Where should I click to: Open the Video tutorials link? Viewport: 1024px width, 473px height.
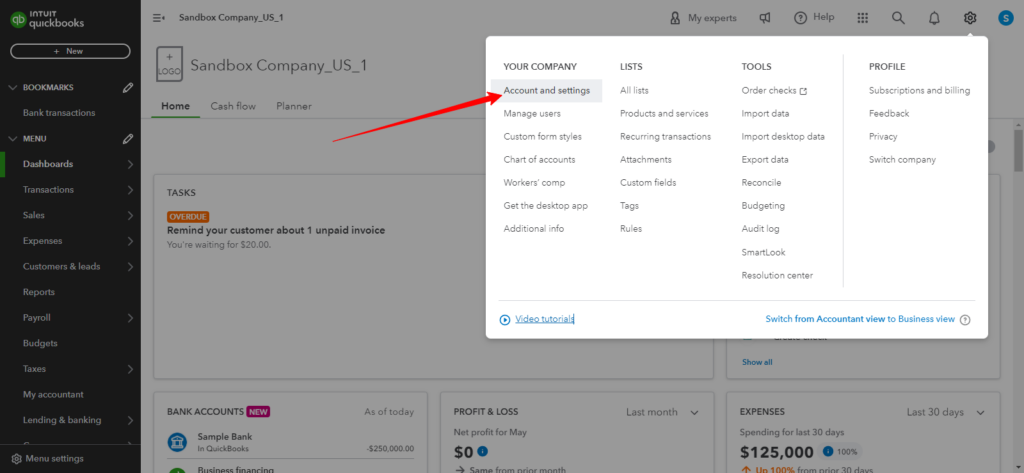click(x=545, y=319)
